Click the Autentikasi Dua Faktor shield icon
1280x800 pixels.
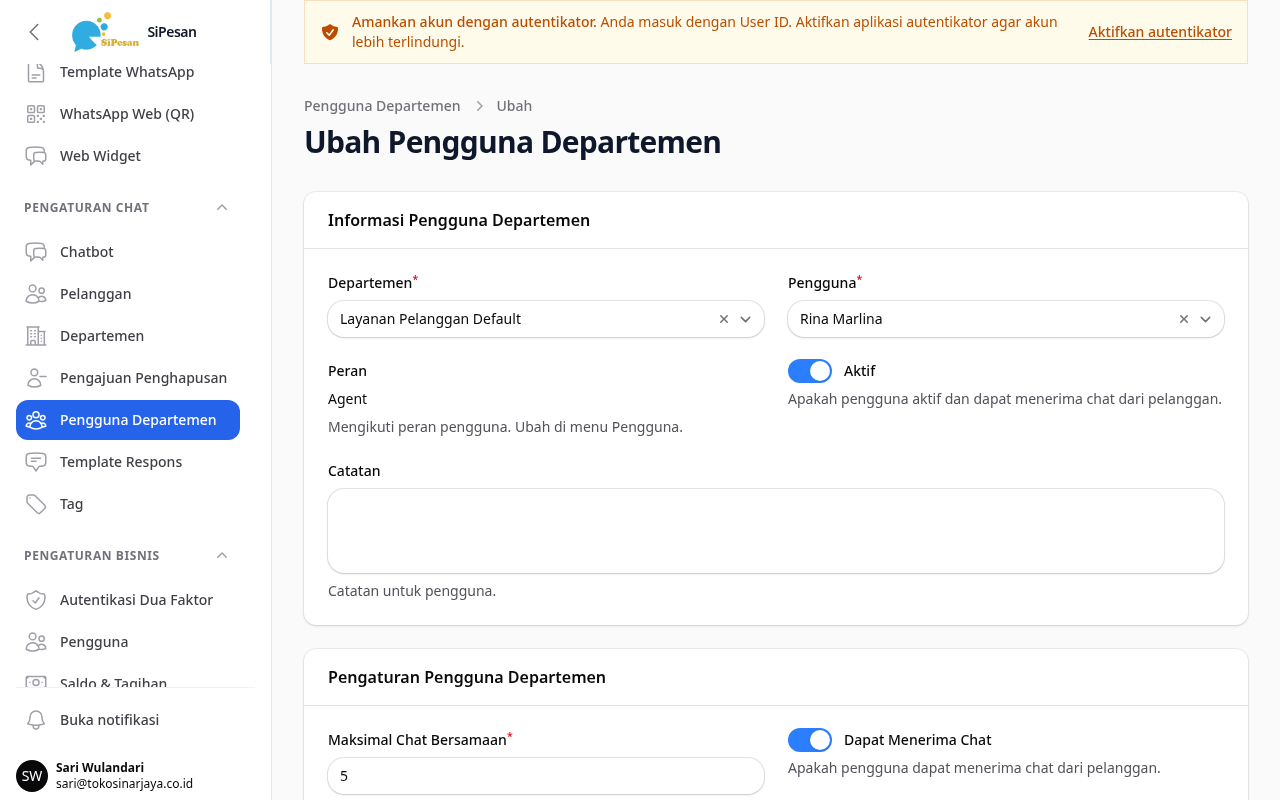click(x=36, y=600)
